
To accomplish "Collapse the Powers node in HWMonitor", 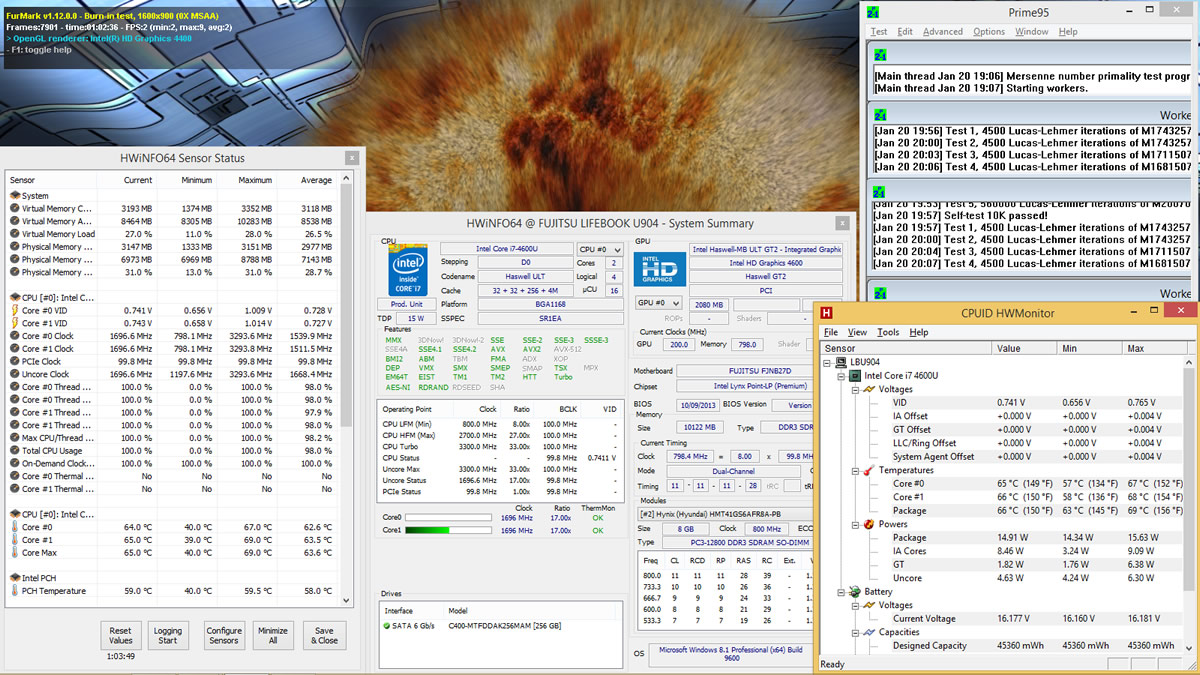I will (856, 524).
